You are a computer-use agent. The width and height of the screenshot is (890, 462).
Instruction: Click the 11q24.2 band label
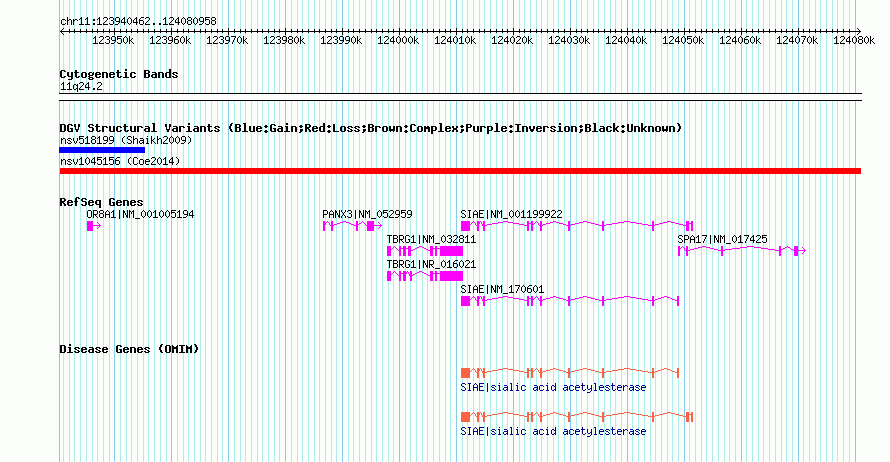pyautogui.click(x=81, y=87)
